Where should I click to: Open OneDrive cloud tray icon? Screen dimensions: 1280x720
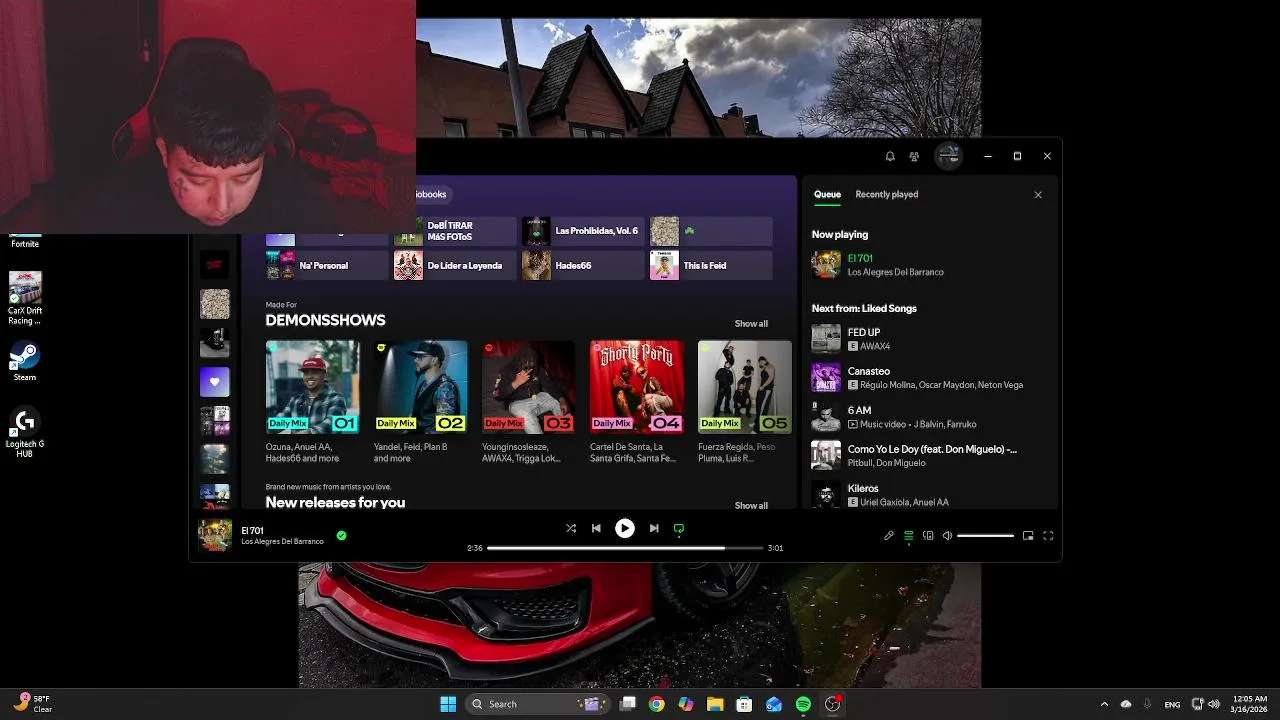pyautogui.click(x=1126, y=704)
